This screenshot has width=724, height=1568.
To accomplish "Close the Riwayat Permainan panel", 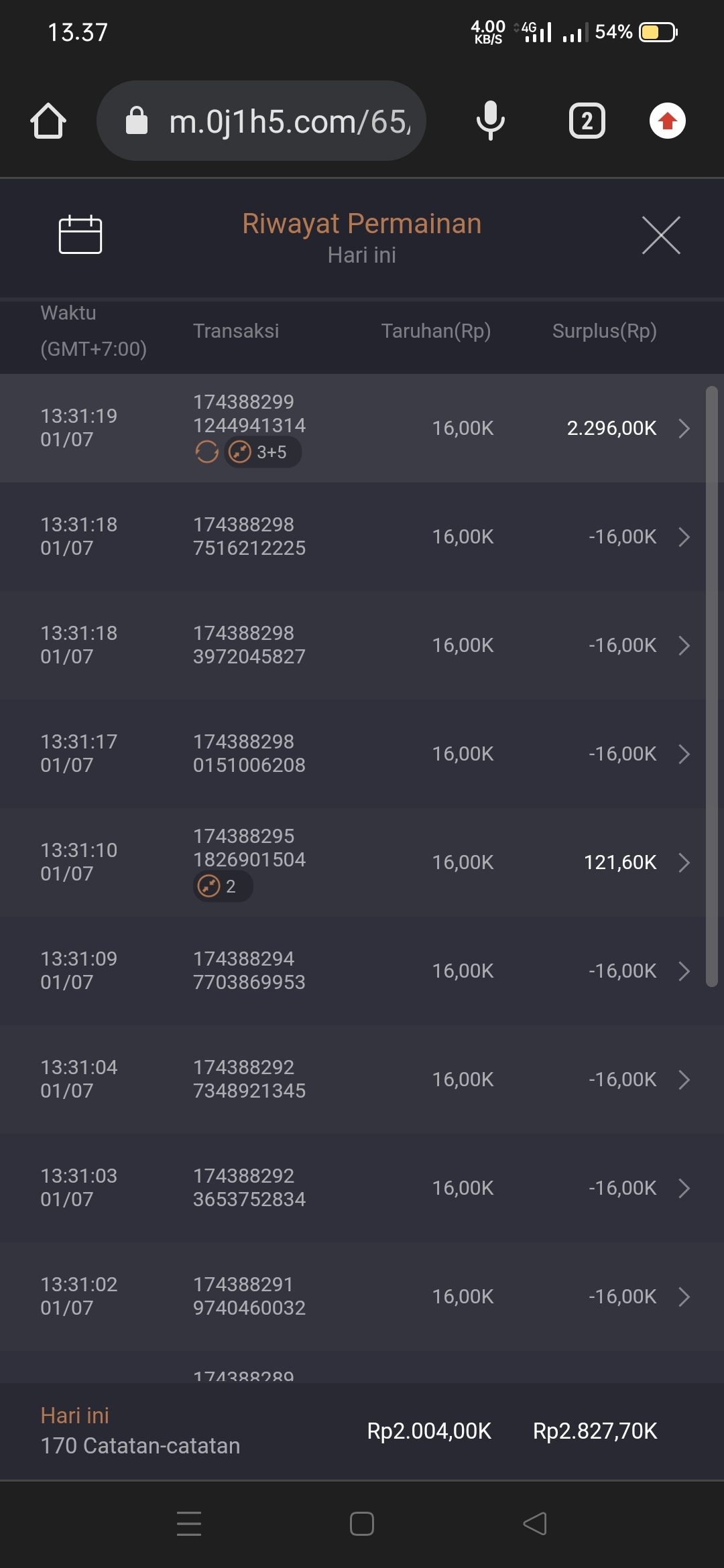I will (x=661, y=235).
